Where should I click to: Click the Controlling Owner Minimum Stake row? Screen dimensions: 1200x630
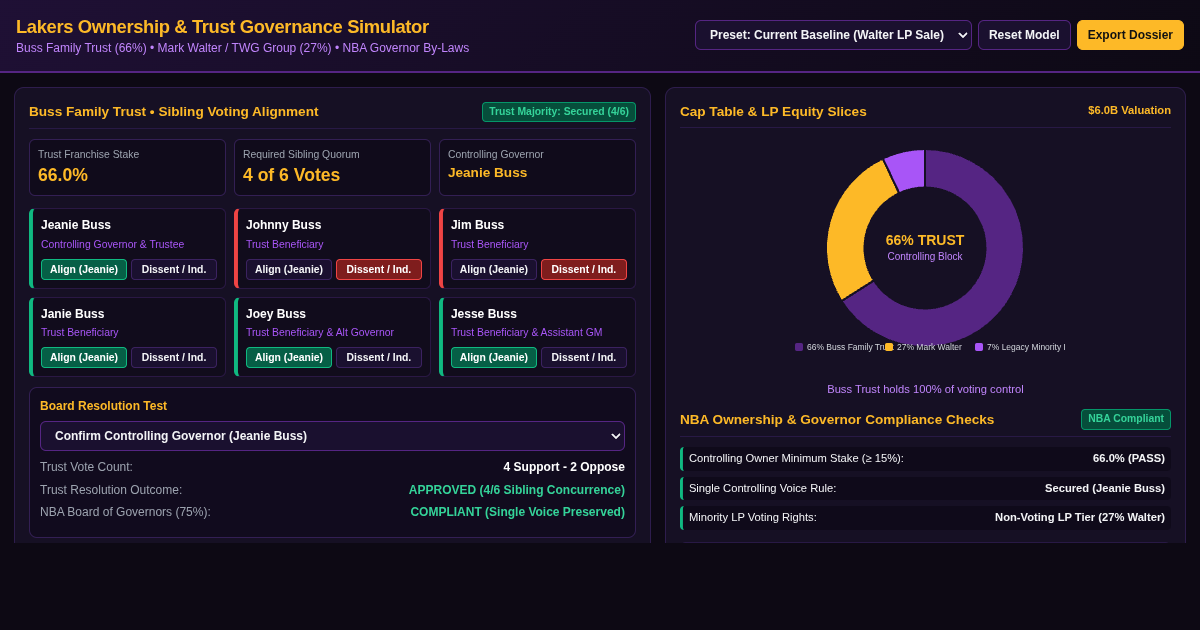point(925,459)
